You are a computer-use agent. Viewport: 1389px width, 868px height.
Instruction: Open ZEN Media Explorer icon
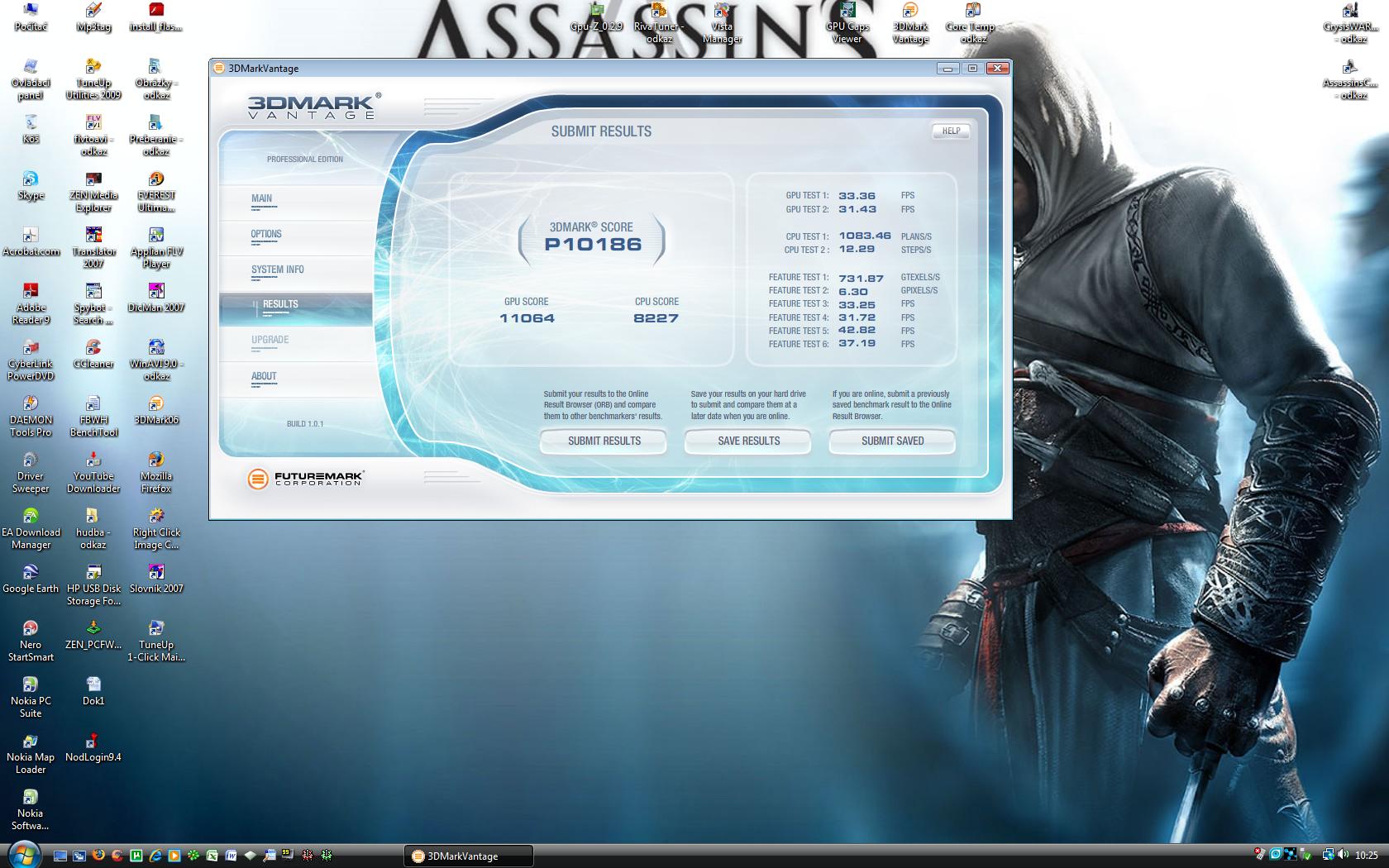point(93,192)
